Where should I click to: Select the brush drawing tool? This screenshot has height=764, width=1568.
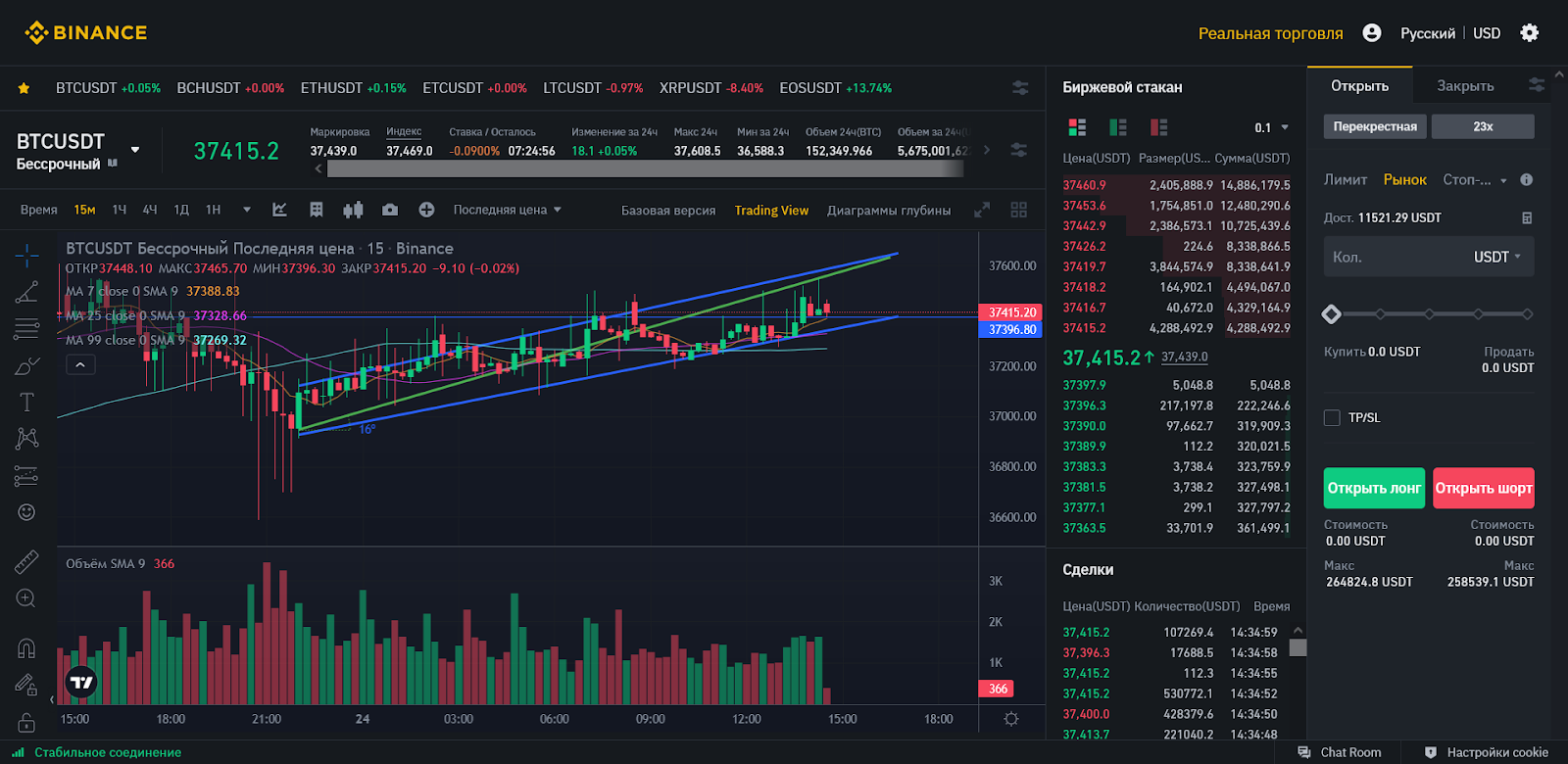[x=26, y=366]
